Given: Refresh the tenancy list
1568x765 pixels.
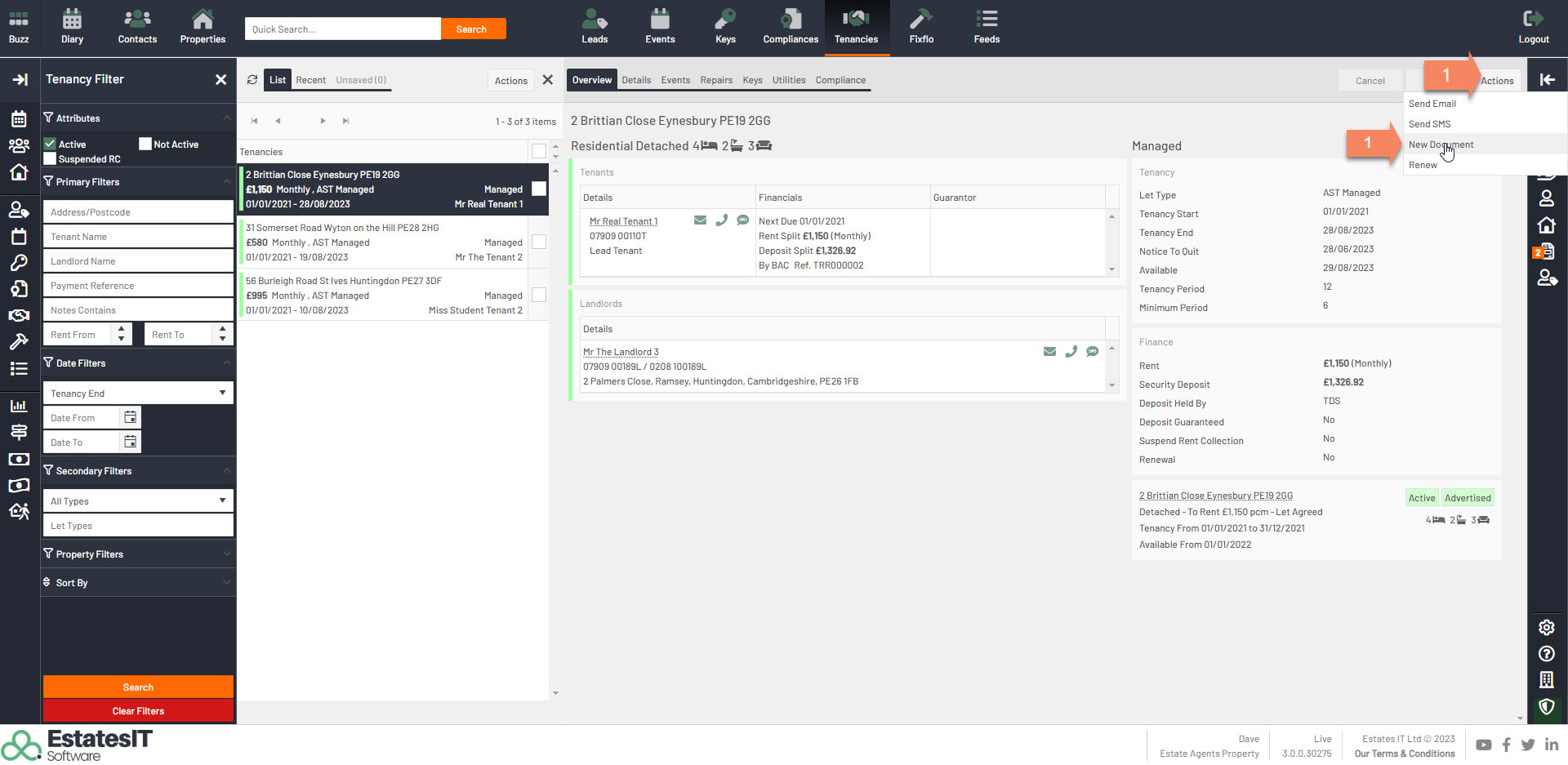Looking at the screenshot, I should pos(252,80).
